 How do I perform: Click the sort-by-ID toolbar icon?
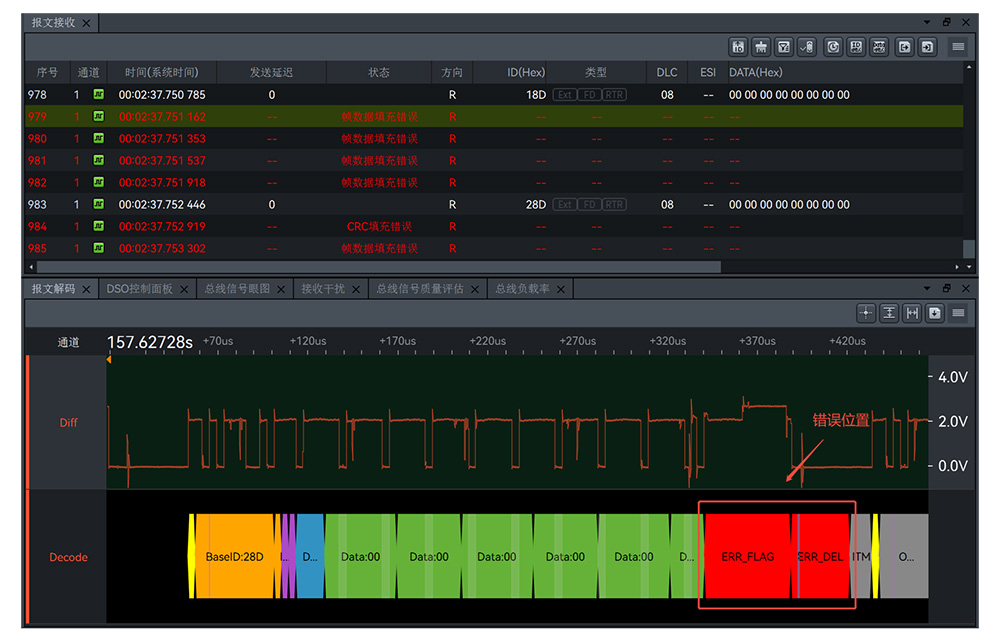(x=738, y=47)
